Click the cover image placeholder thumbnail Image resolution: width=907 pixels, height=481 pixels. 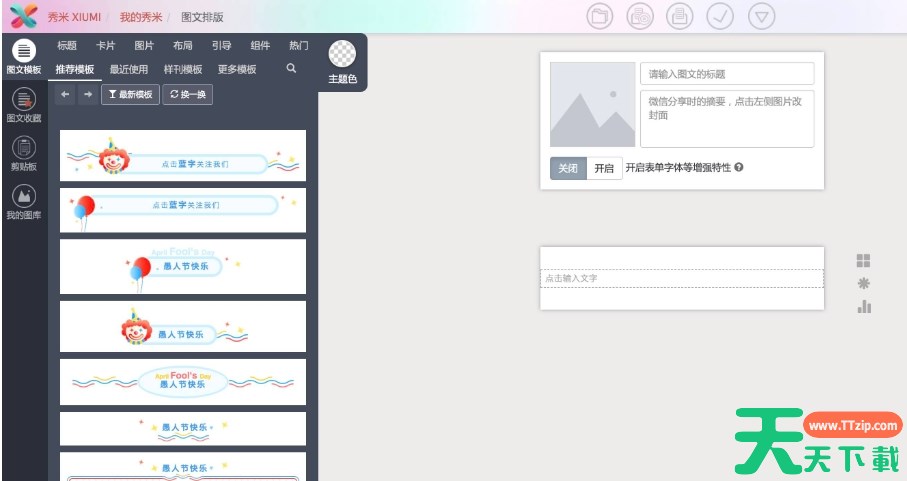click(592, 105)
